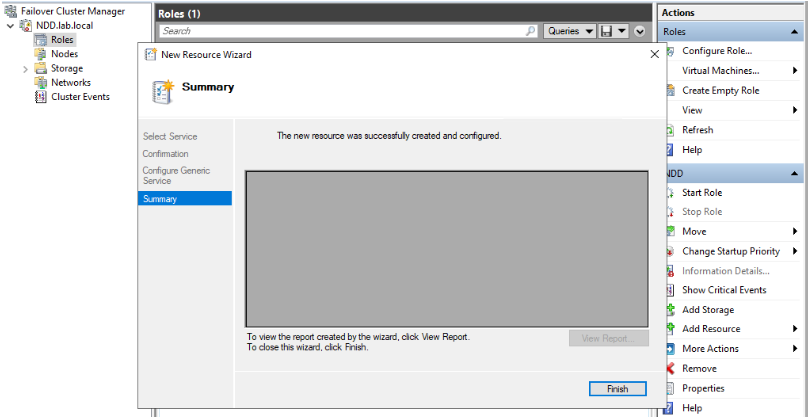The image size is (808, 417).
Task: Click the Properties page icon
Action: [670, 388]
